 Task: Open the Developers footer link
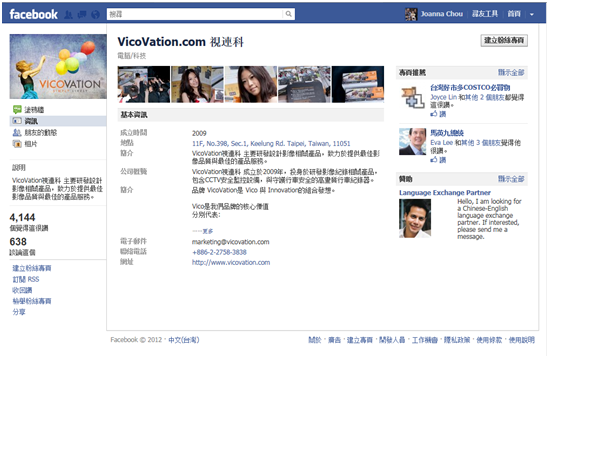pos(392,340)
